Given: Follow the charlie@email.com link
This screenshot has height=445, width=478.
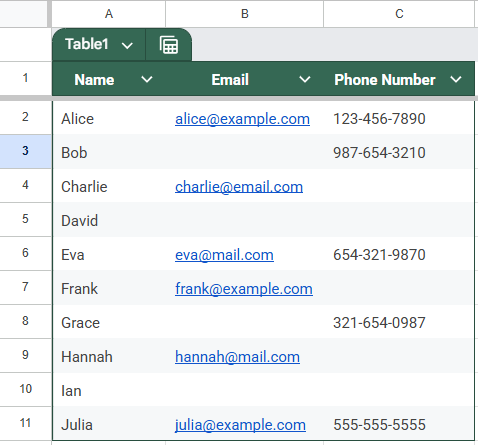Looking at the screenshot, I should pyautogui.click(x=239, y=187).
